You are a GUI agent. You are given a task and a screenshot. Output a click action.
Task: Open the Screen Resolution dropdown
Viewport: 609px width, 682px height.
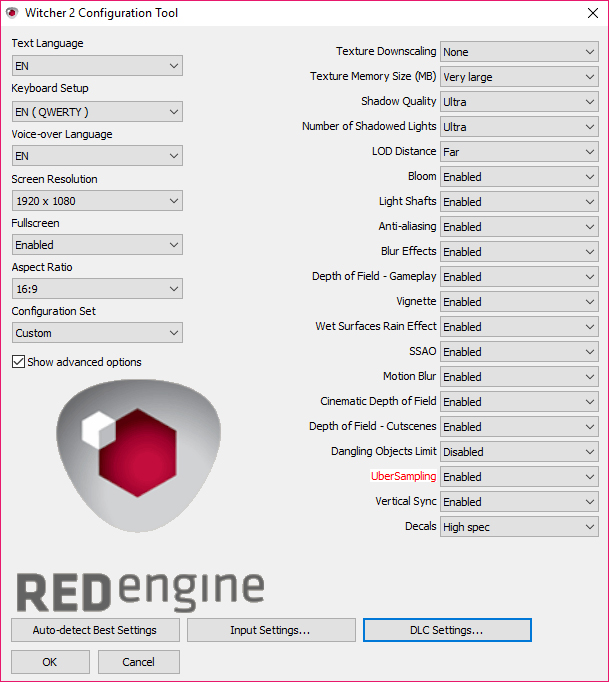point(97,201)
